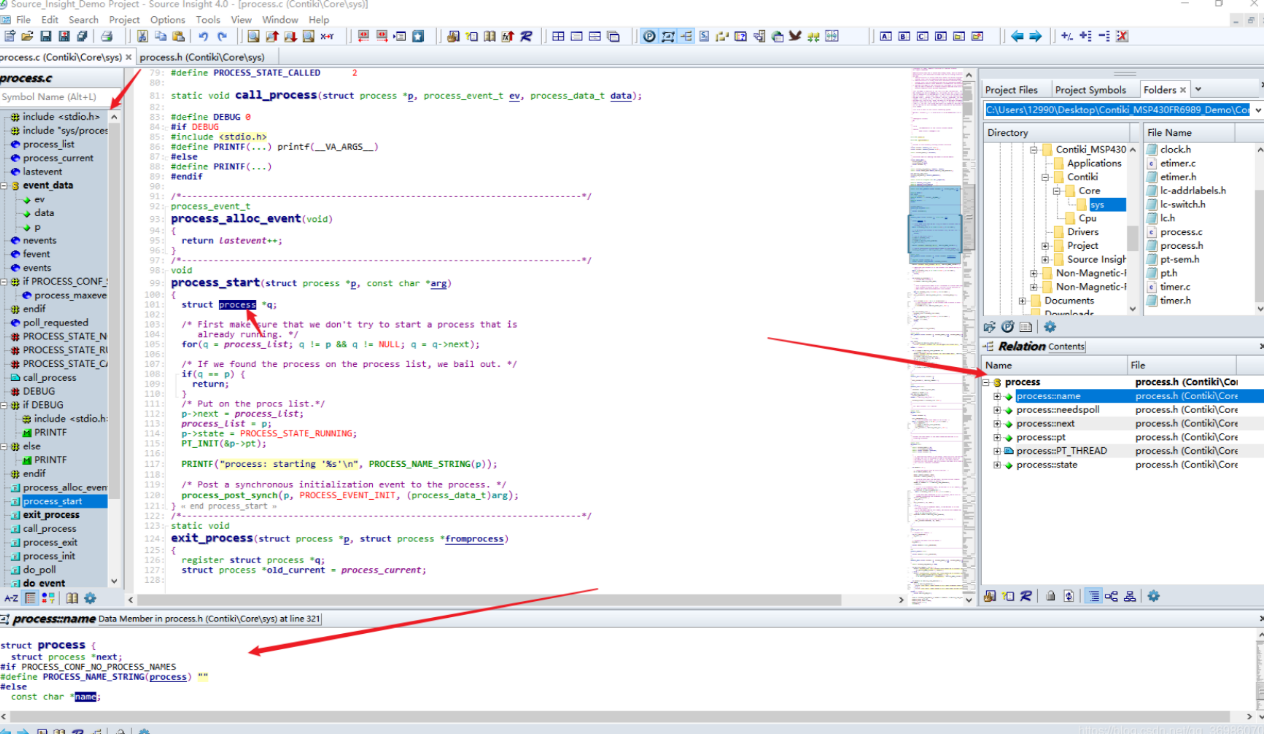The height and width of the screenshot is (734, 1264).
Task: Expand the process::name relation node
Action: coord(997,396)
